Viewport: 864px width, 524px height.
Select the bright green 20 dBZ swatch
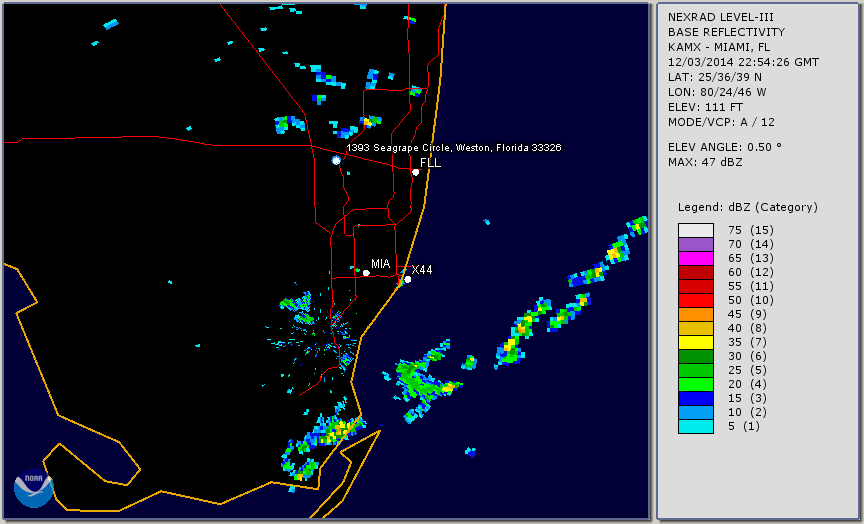[695, 384]
